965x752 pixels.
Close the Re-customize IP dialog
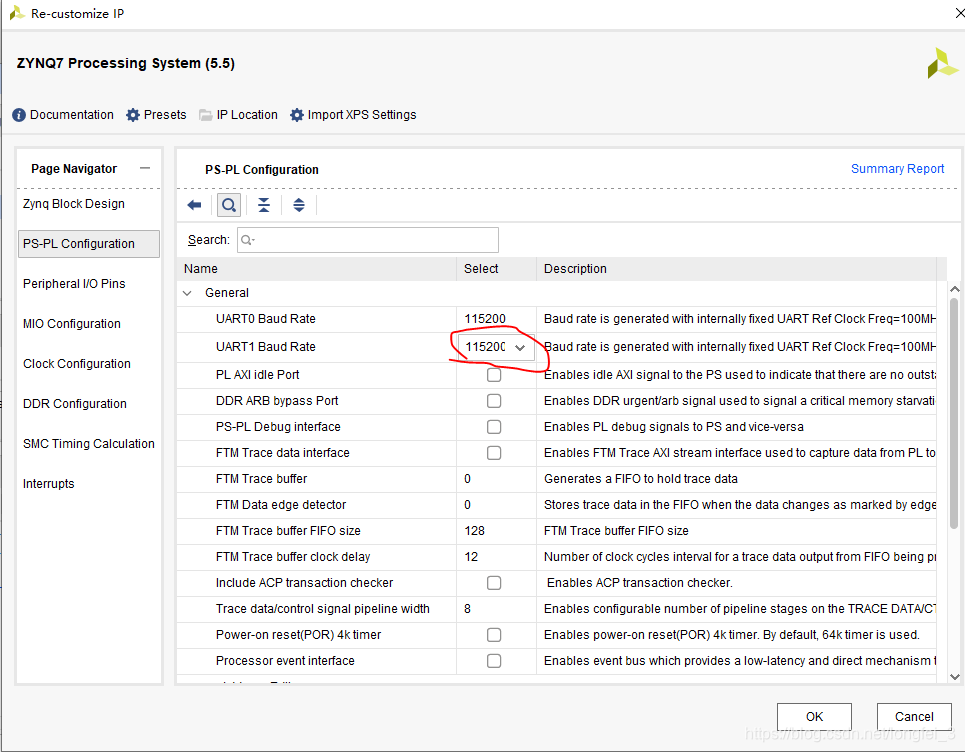coord(959,13)
